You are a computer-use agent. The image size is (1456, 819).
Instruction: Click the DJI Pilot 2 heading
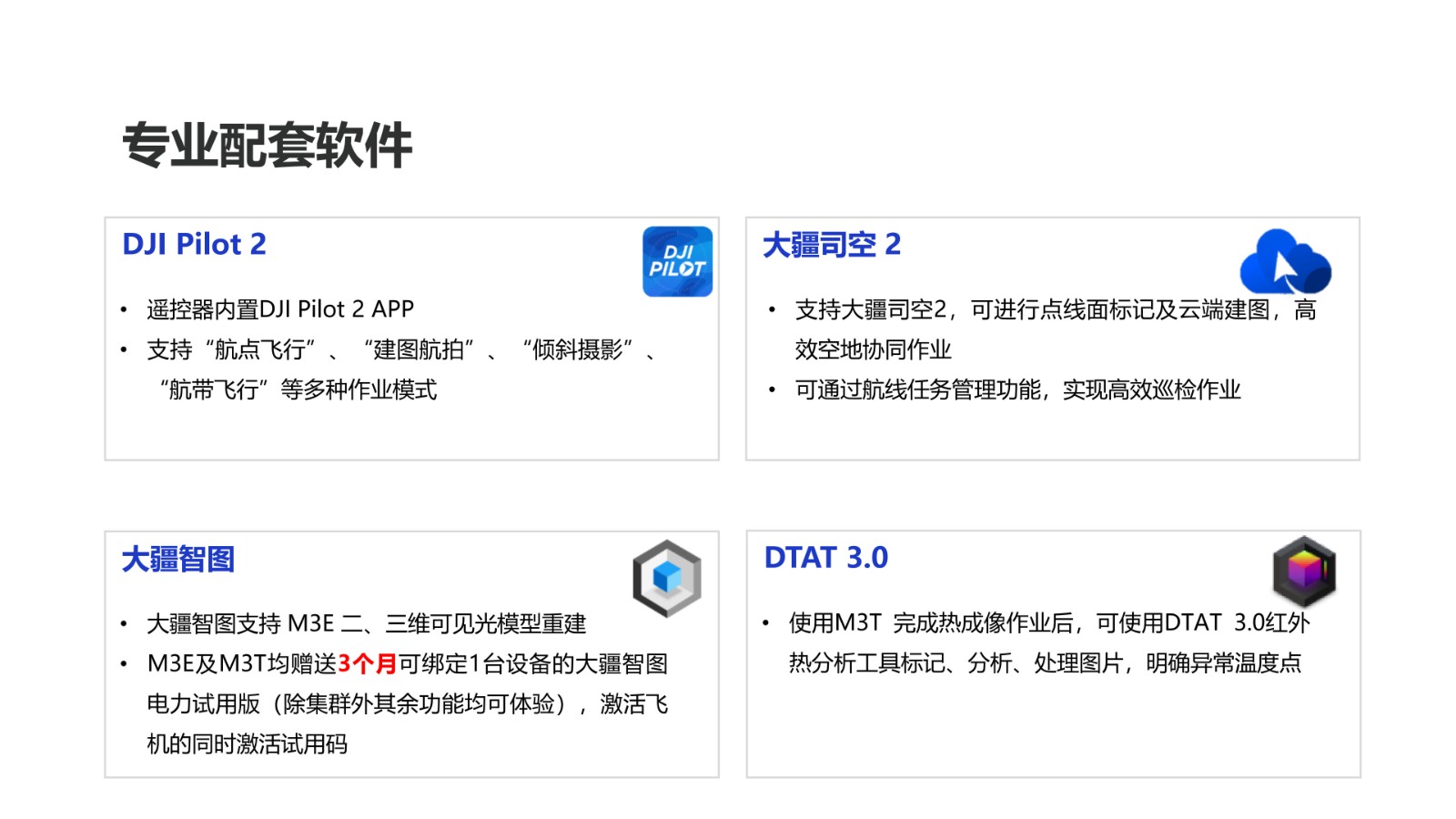tap(194, 244)
